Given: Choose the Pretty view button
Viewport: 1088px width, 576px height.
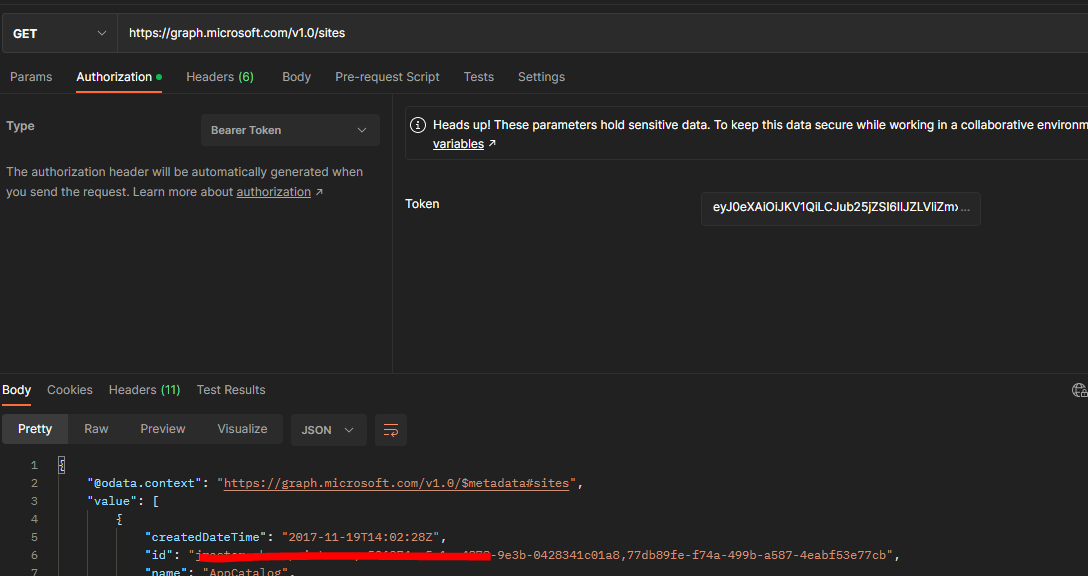Looking at the screenshot, I should pyautogui.click(x=35, y=429).
